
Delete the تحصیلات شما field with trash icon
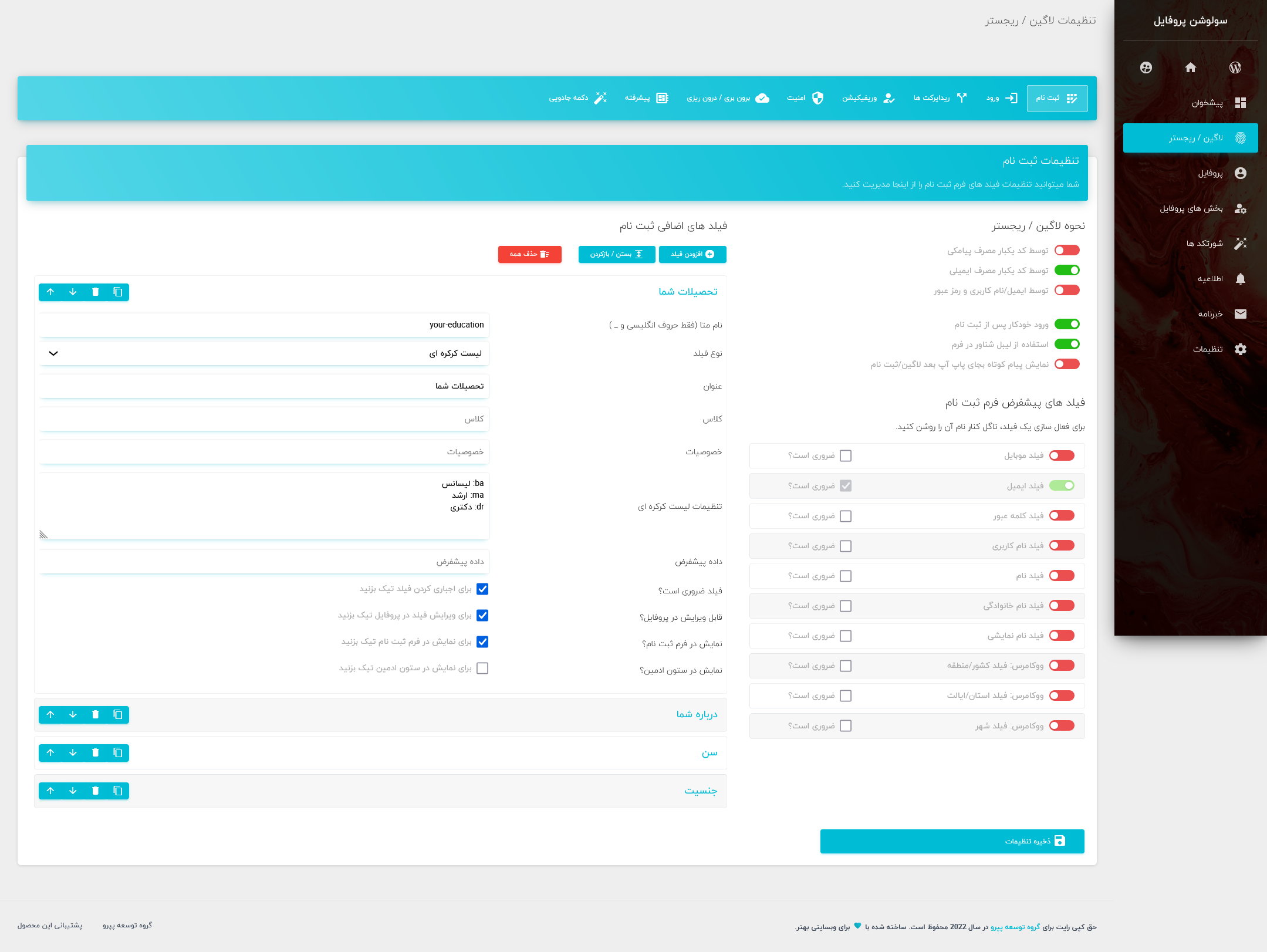tap(95, 292)
